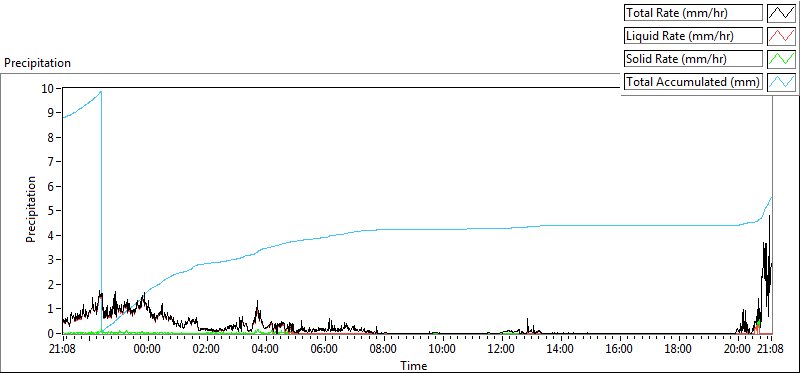Click the 10 value on the Y axis
The height and width of the screenshot is (373, 800).
pyautogui.click(x=47, y=88)
